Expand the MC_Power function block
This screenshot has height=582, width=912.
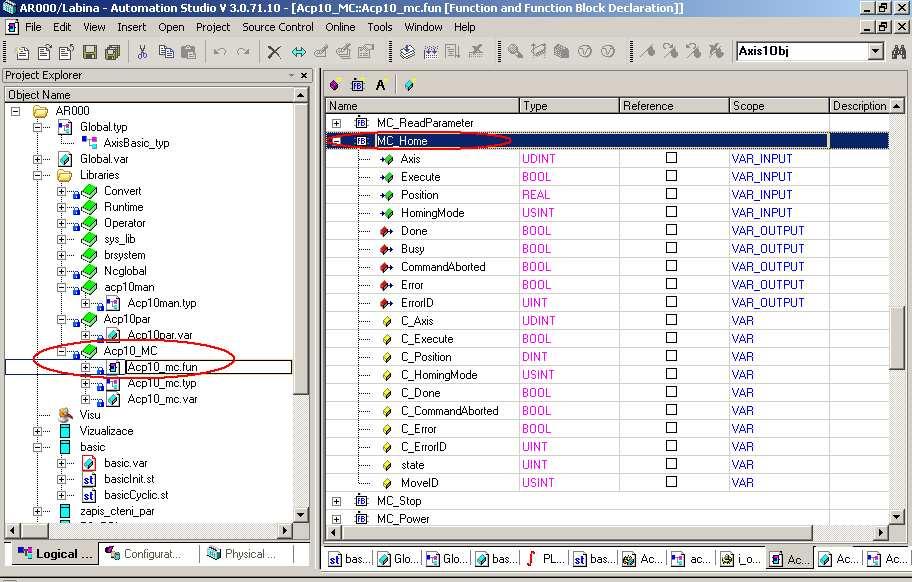tap(337, 519)
